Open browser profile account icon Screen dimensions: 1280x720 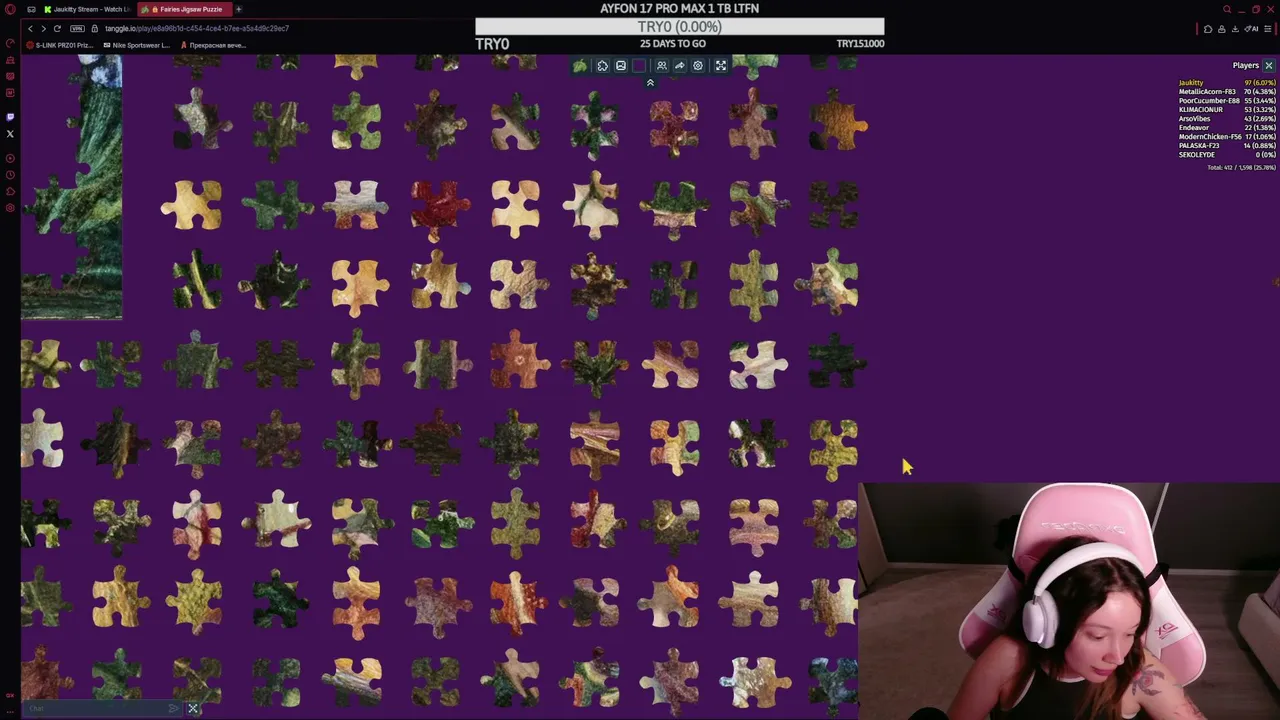pyautogui.click(x=1221, y=29)
